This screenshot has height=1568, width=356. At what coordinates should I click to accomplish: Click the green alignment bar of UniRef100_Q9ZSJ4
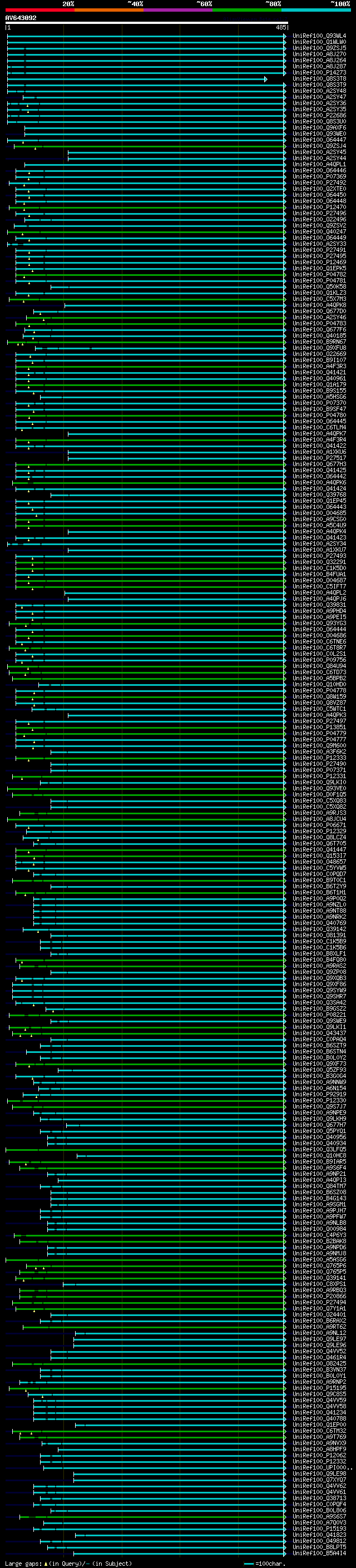(x=150, y=146)
